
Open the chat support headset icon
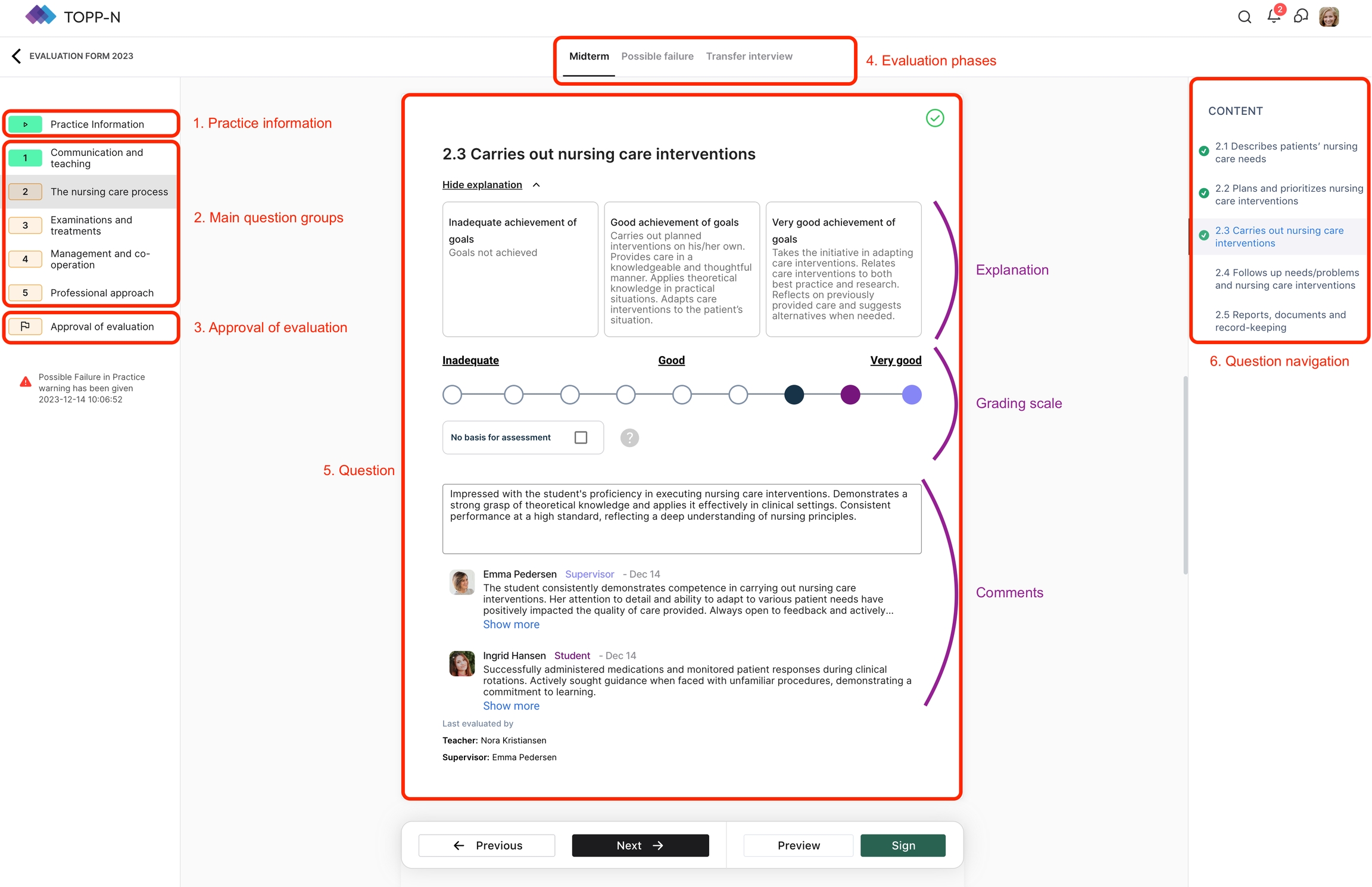point(1301,16)
